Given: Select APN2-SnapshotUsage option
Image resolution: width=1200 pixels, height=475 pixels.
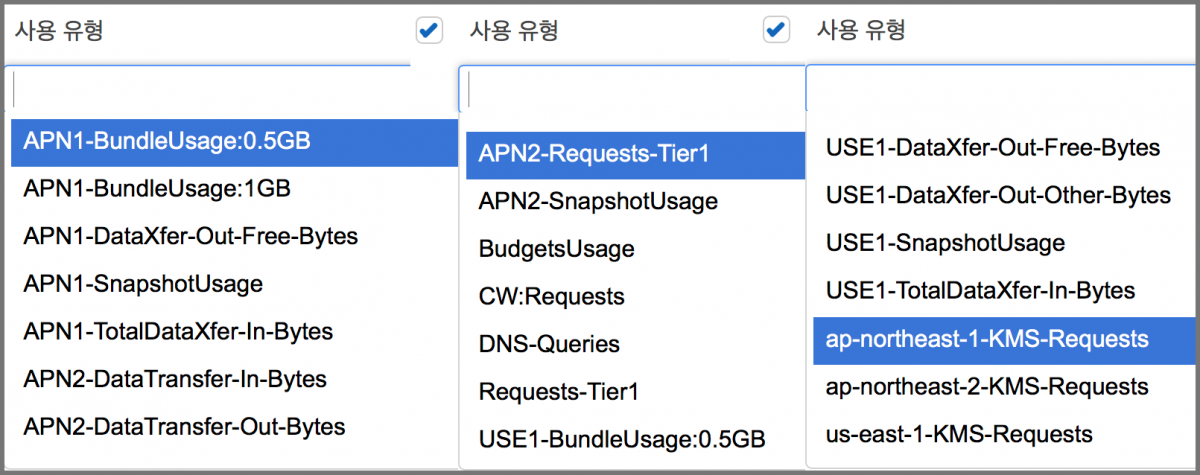Looking at the screenshot, I should pyautogui.click(x=598, y=201).
